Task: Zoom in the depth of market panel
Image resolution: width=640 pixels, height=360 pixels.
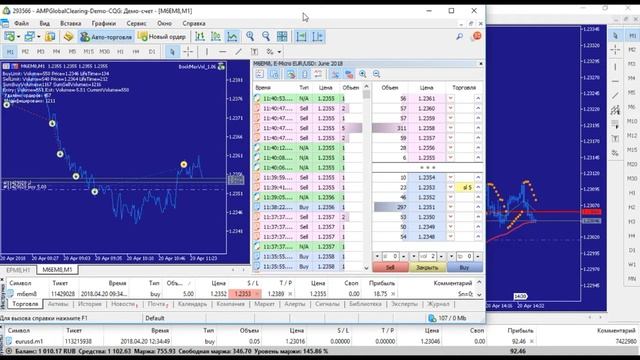Action: (362, 74)
